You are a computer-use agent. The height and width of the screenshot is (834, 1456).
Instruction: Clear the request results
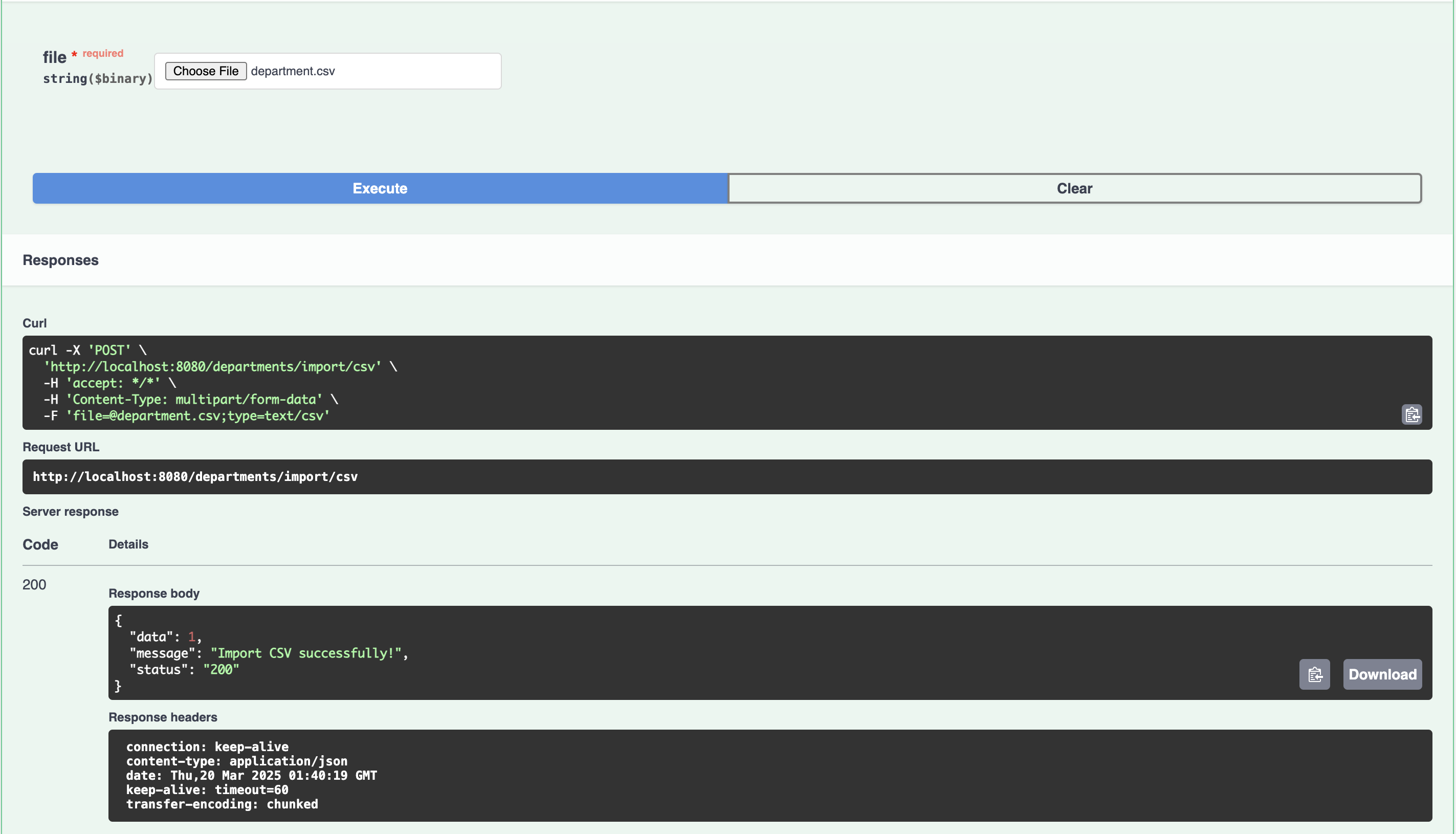click(x=1075, y=188)
